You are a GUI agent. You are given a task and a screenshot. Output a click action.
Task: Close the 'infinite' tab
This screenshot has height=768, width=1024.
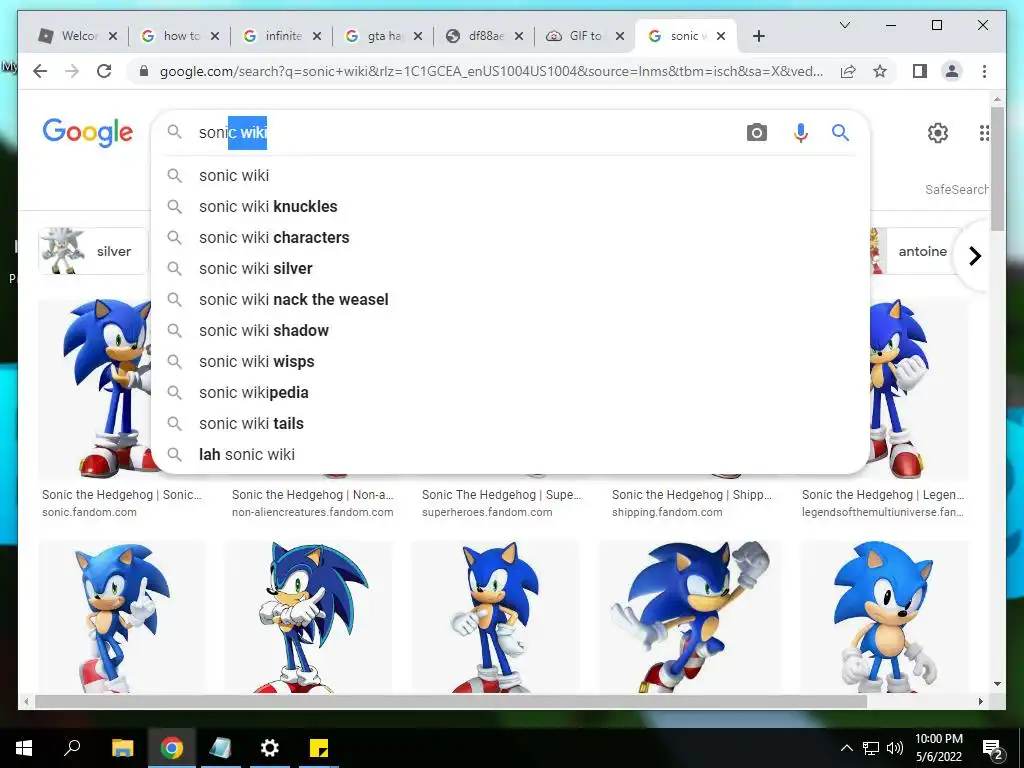click(317, 36)
